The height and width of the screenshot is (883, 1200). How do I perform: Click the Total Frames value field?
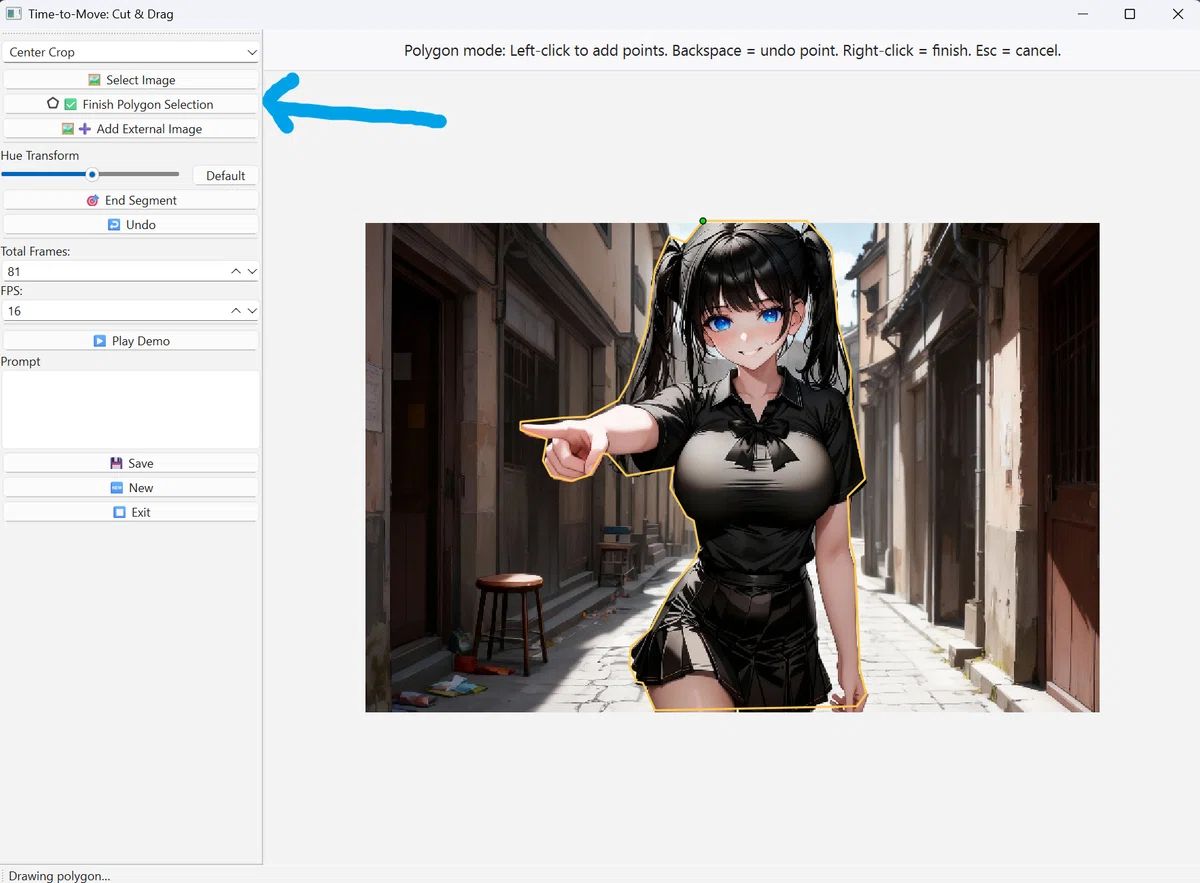pos(115,271)
